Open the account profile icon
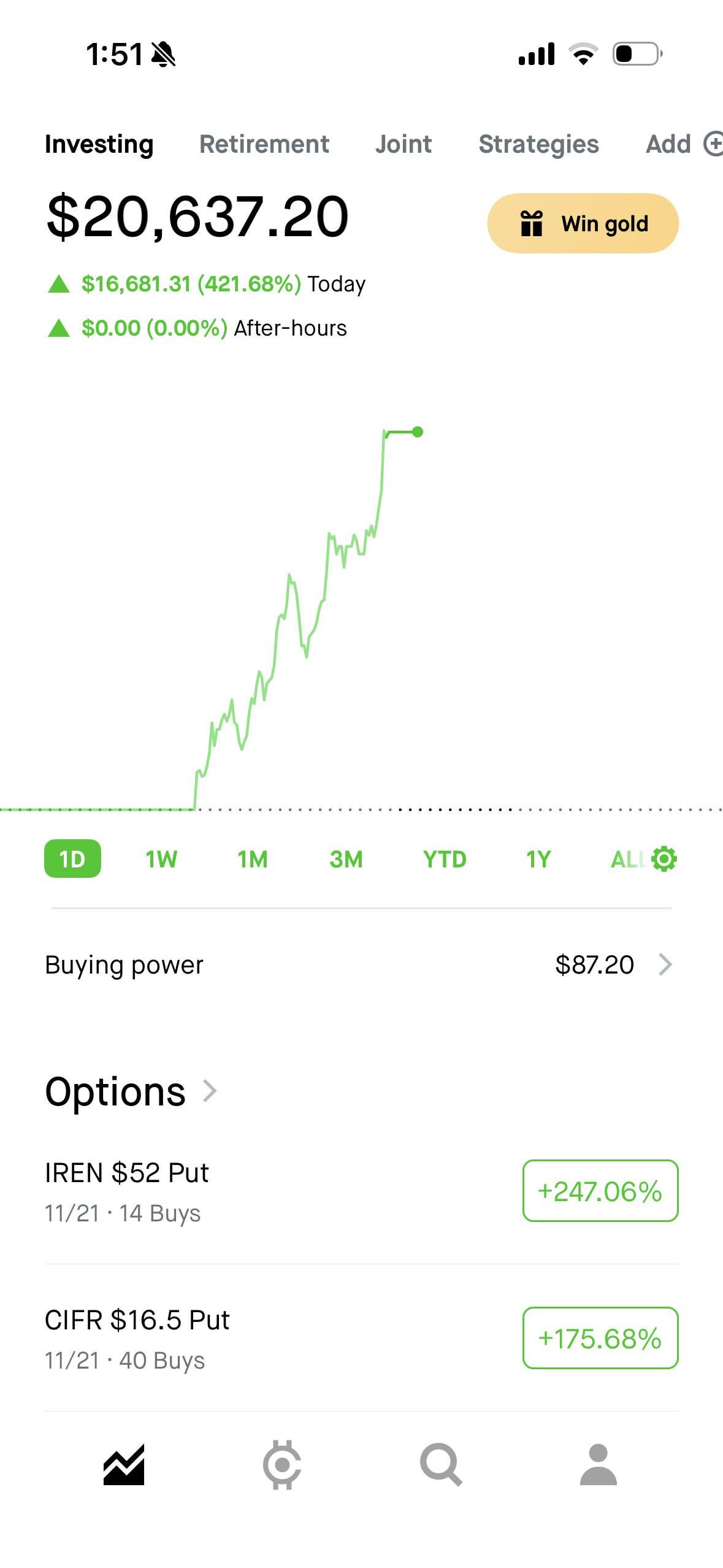This screenshot has height=1568, width=723. click(x=598, y=1465)
